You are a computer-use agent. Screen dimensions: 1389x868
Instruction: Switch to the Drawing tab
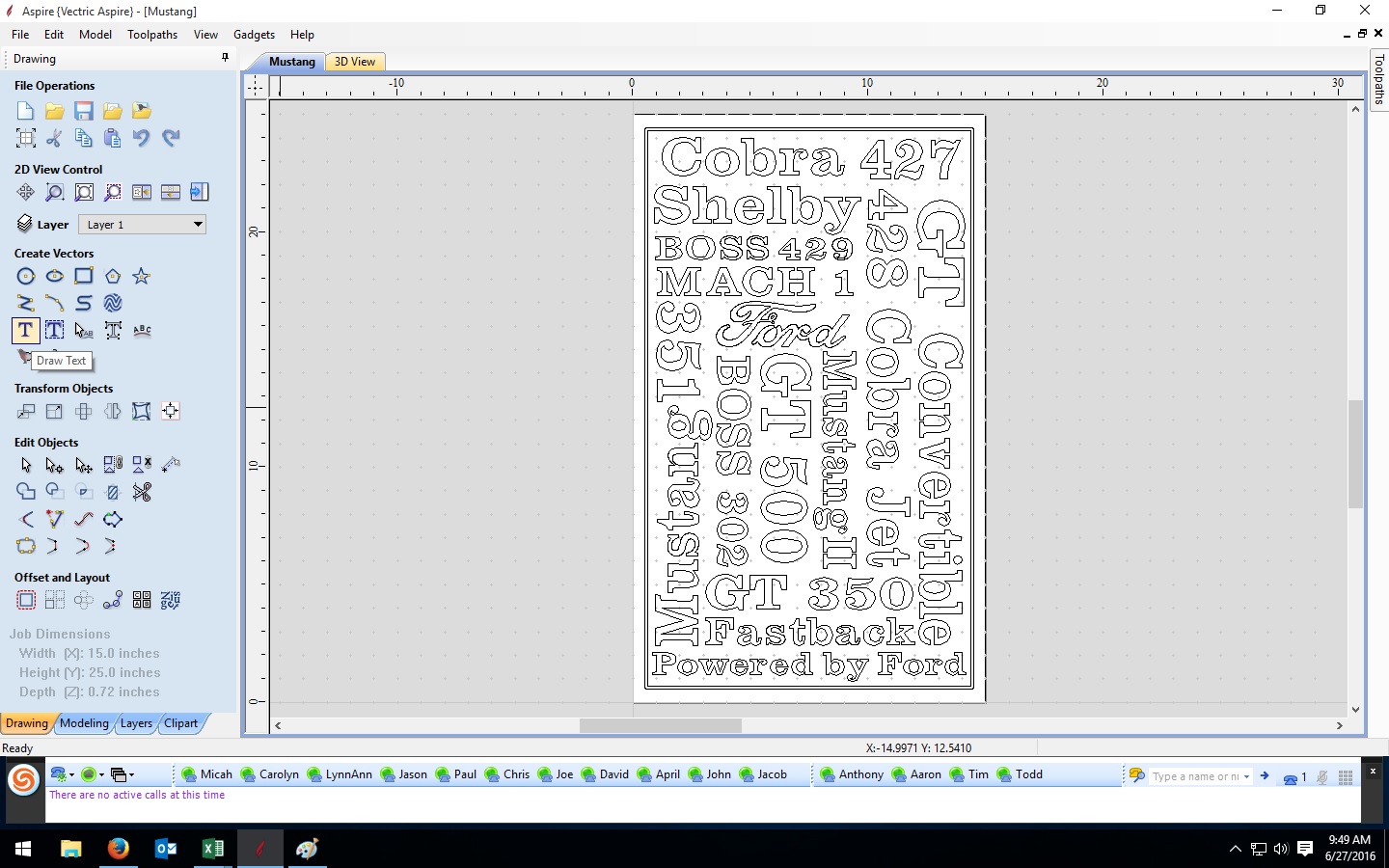click(x=27, y=723)
